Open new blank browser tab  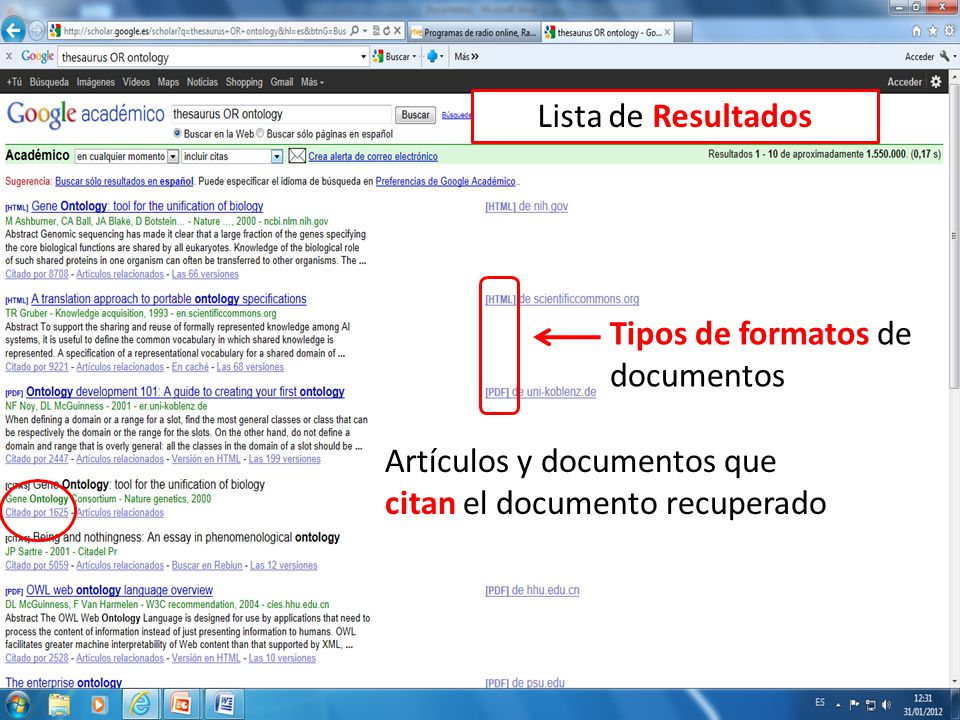(683, 32)
